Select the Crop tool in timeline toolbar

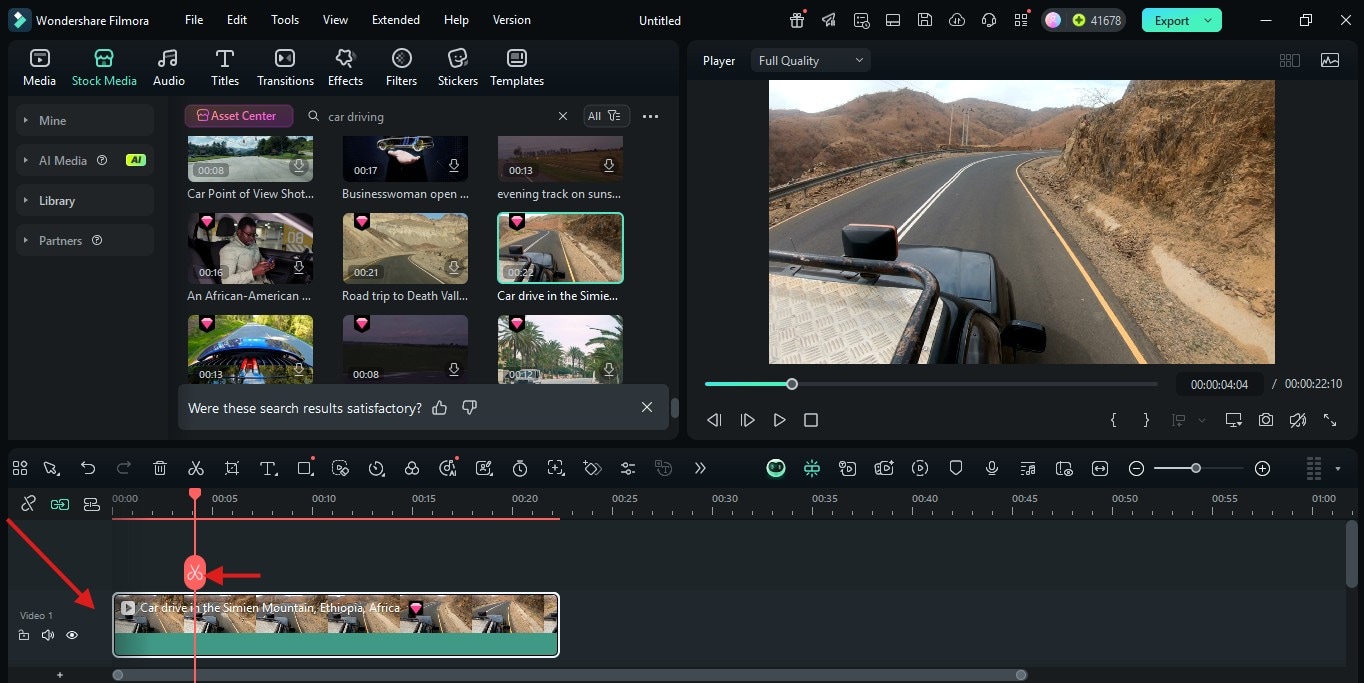click(x=232, y=468)
